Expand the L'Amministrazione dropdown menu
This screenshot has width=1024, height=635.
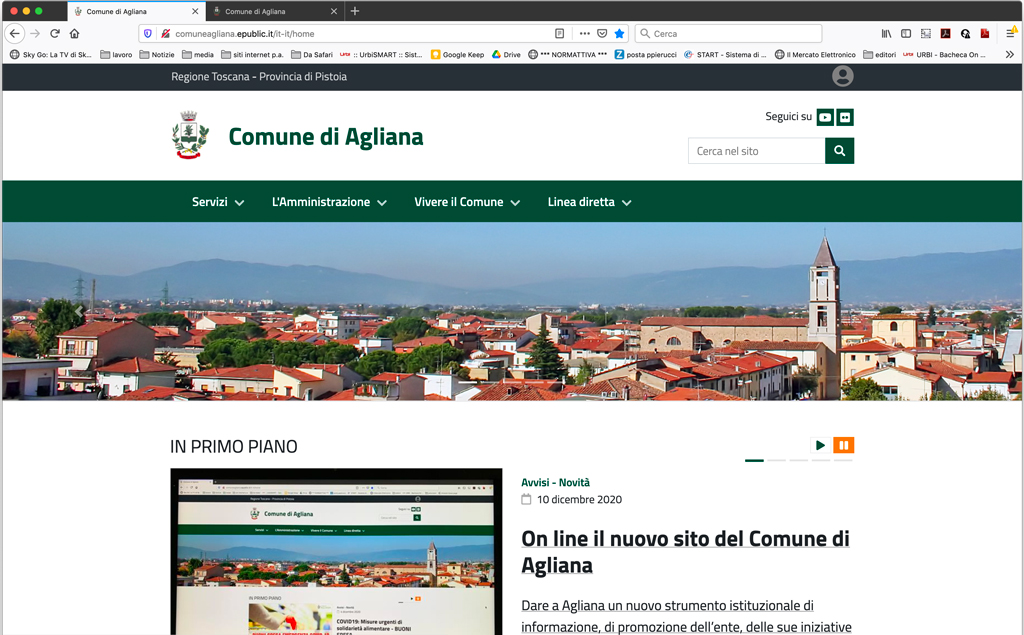pyautogui.click(x=329, y=202)
